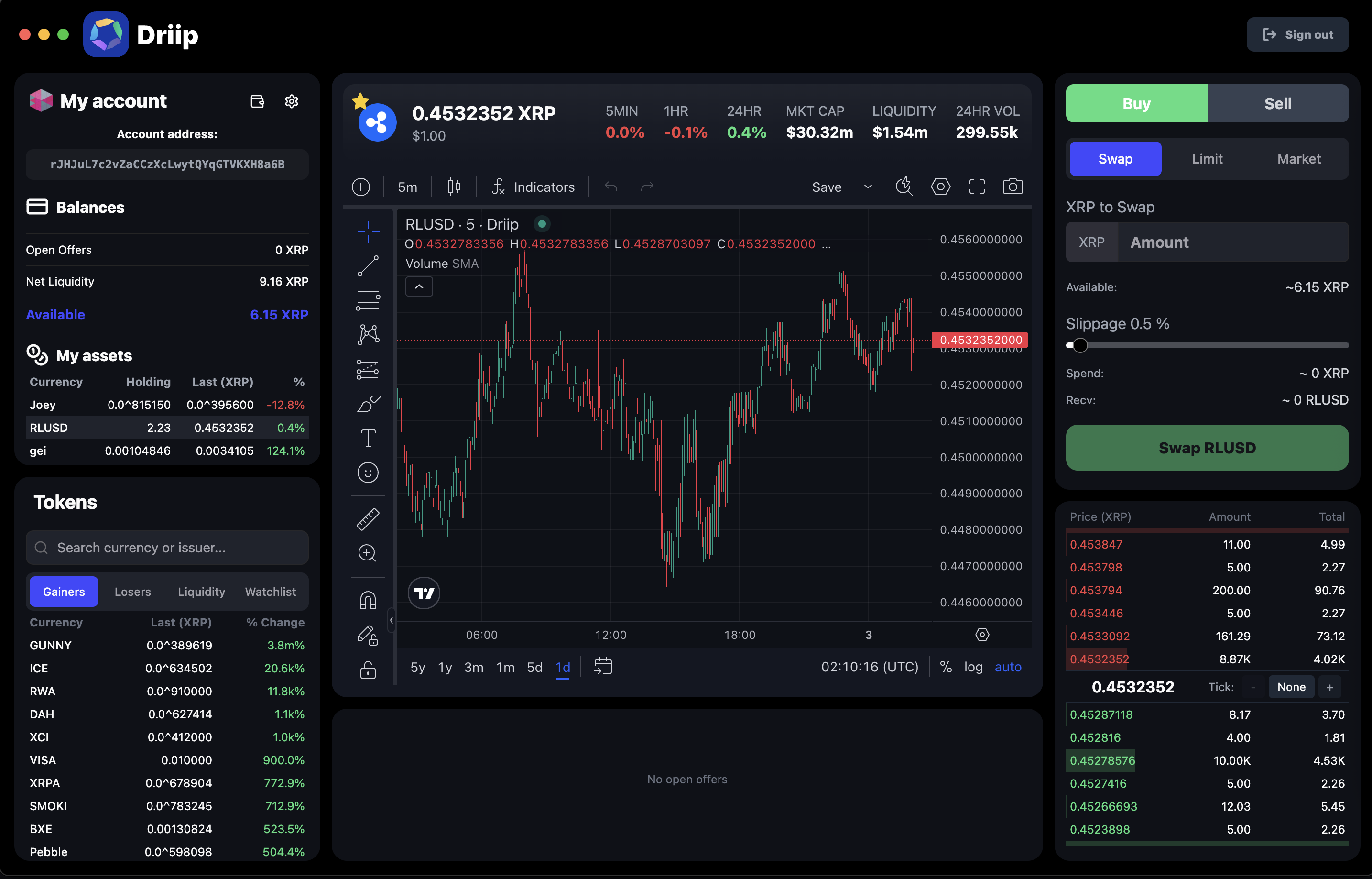This screenshot has height=879, width=1372.
Task: Copy the account address text
Action: [x=167, y=165]
